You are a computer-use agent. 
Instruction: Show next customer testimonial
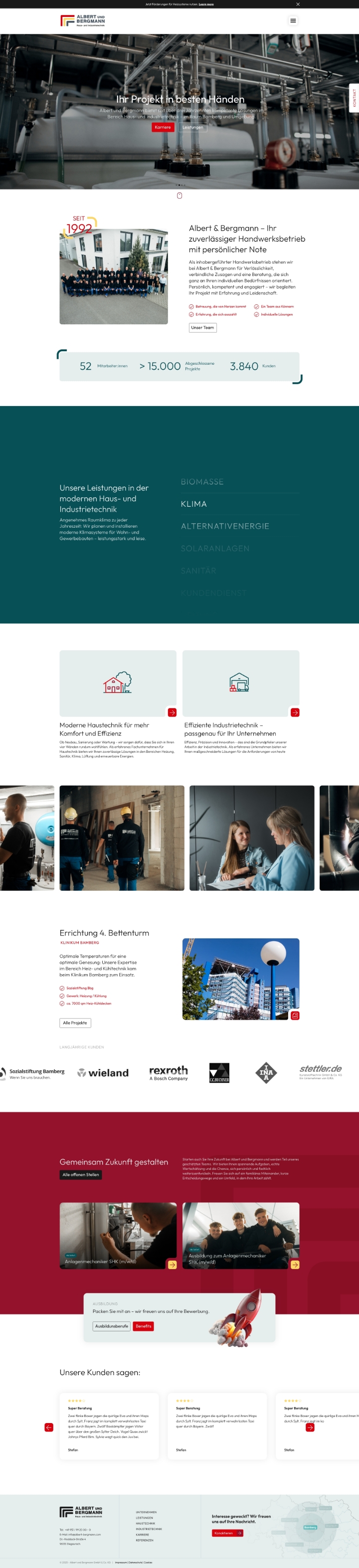click(x=310, y=1427)
